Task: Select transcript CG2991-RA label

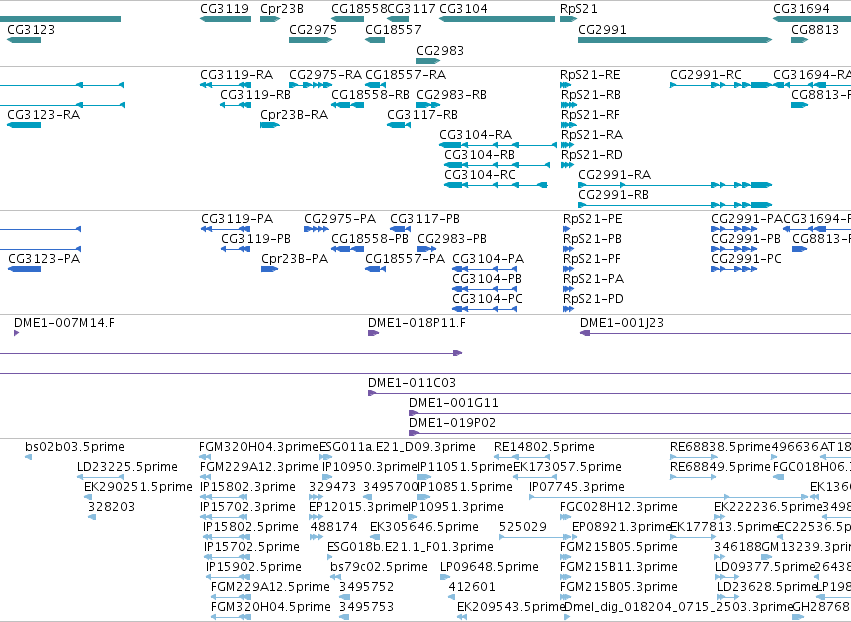Action: 614,175
